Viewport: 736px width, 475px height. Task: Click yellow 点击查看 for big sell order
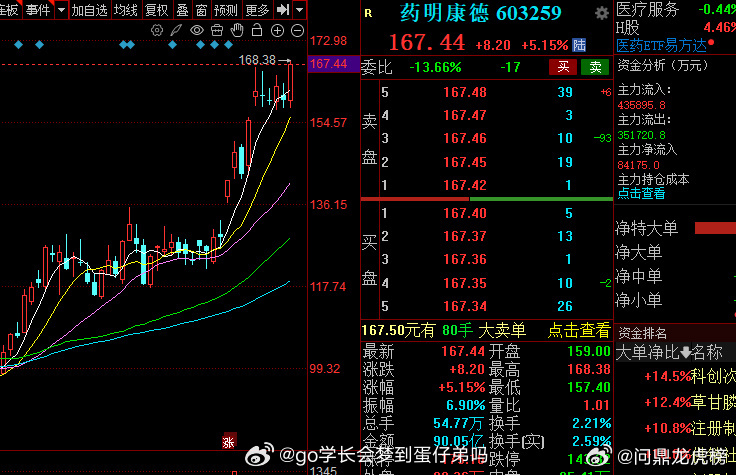tap(579, 330)
